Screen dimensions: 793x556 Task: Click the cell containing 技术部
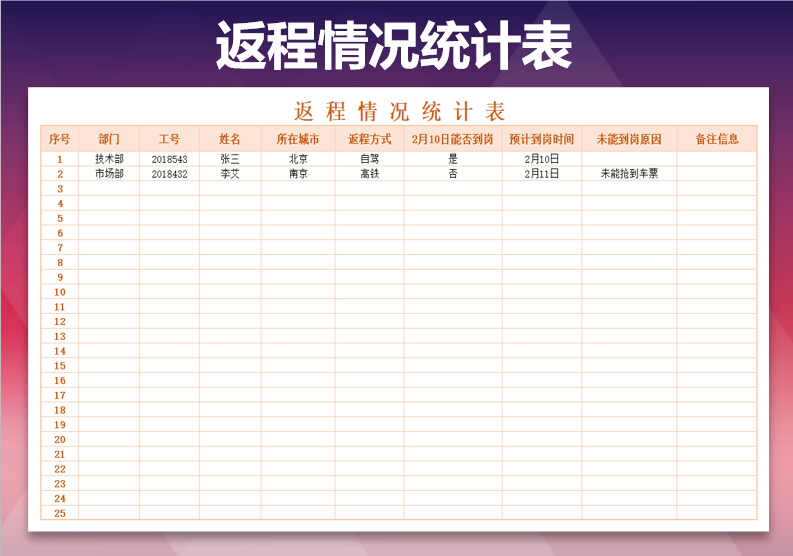pos(109,159)
